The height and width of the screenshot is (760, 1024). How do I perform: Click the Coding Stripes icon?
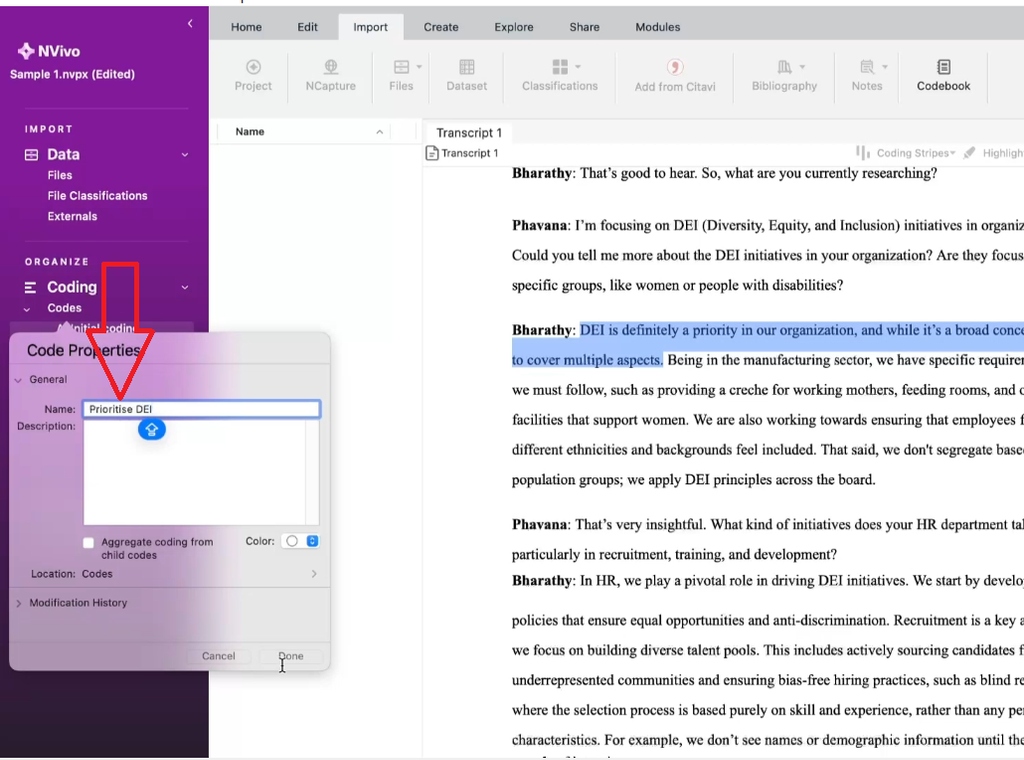[x=863, y=153]
